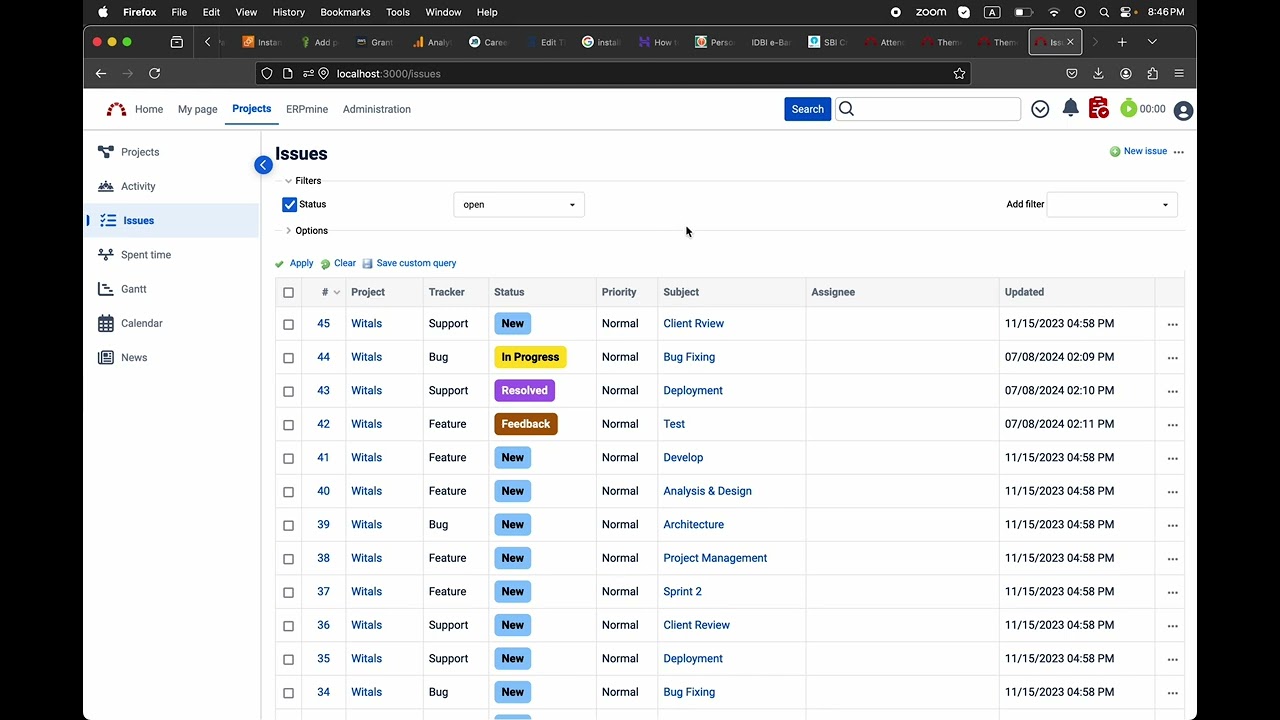Check the box for issue 44
The image size is (1280, 720).
[x=288, y=358]
